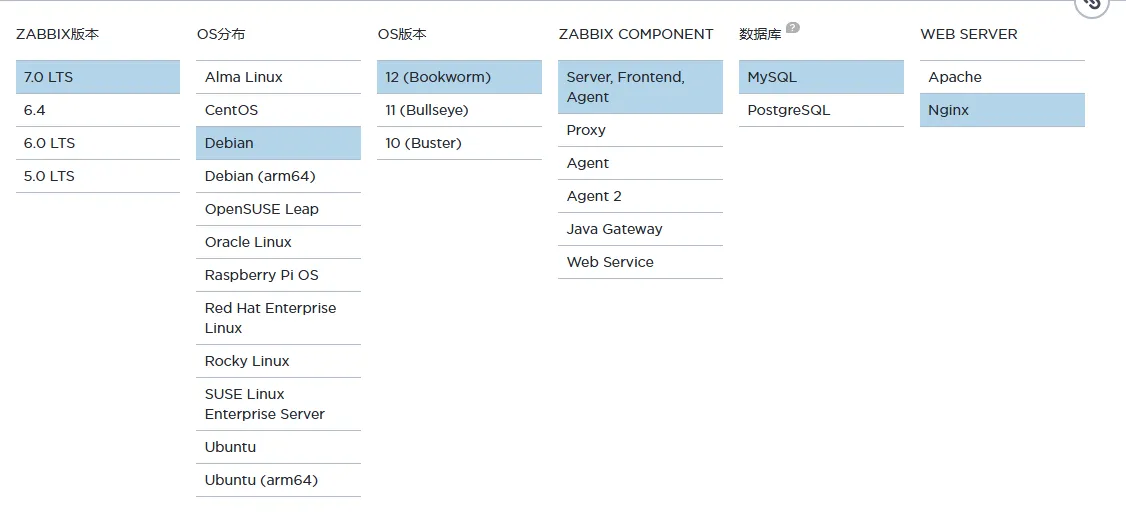This screenshot has height=521, width=1126.
Task: Click the circular icon at top right
Action: [x=1092, y=4]
